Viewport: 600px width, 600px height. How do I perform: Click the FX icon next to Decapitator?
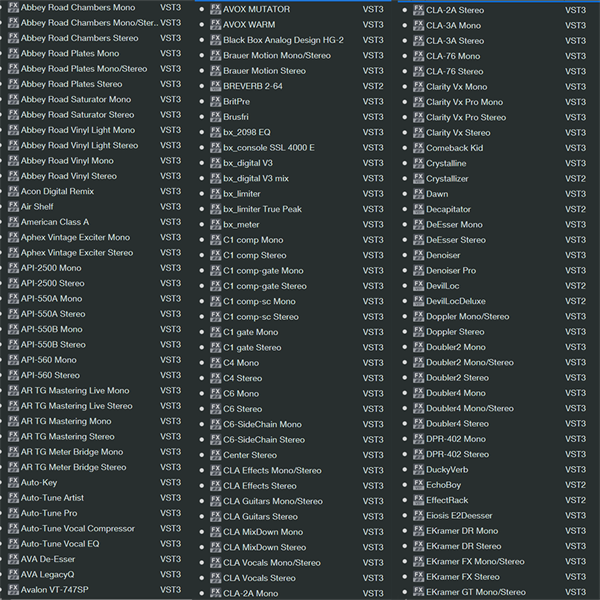point(419,209)
